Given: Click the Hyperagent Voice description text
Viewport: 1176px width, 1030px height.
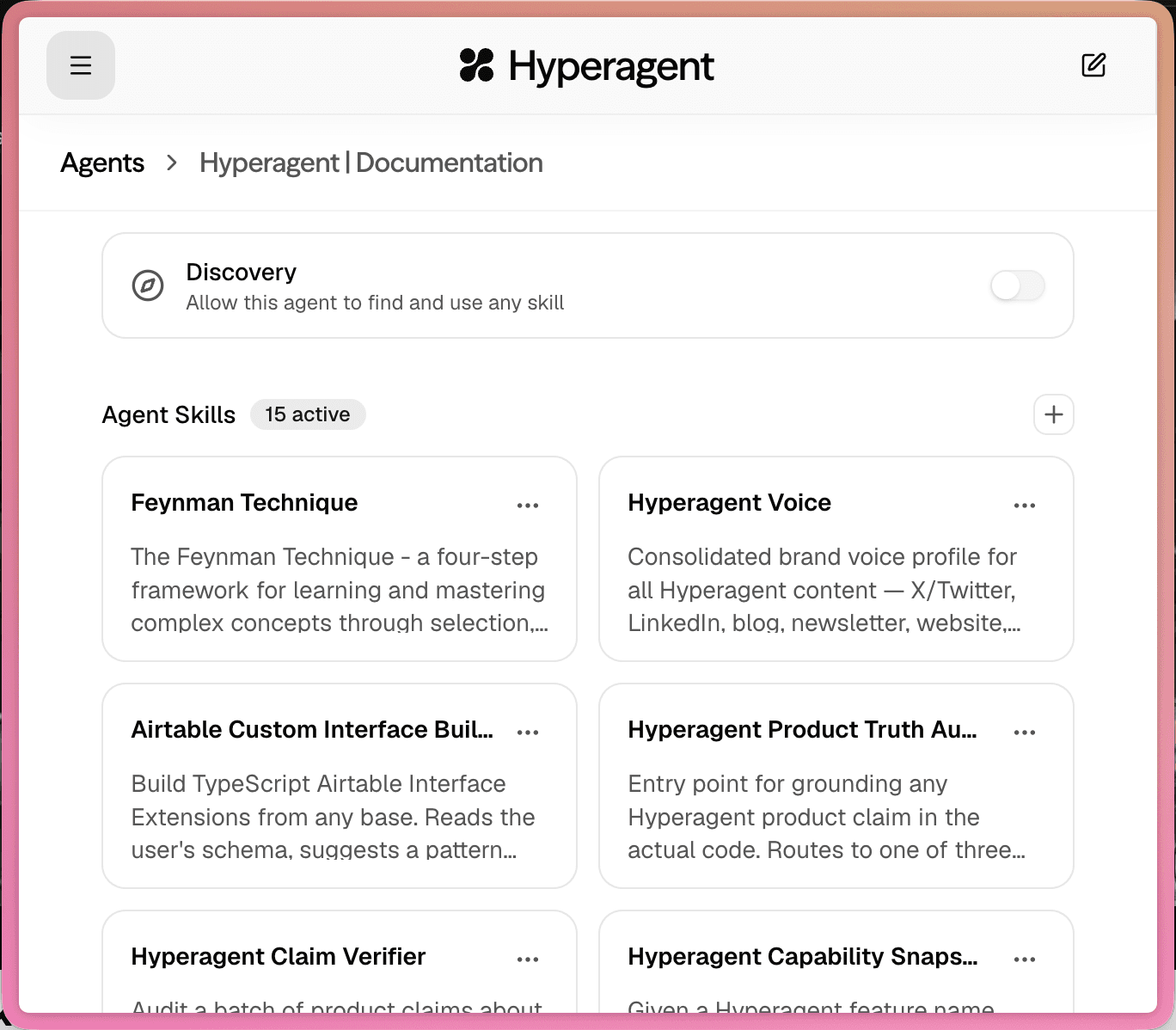Looking at the screenshot, I should coord(824,590).
